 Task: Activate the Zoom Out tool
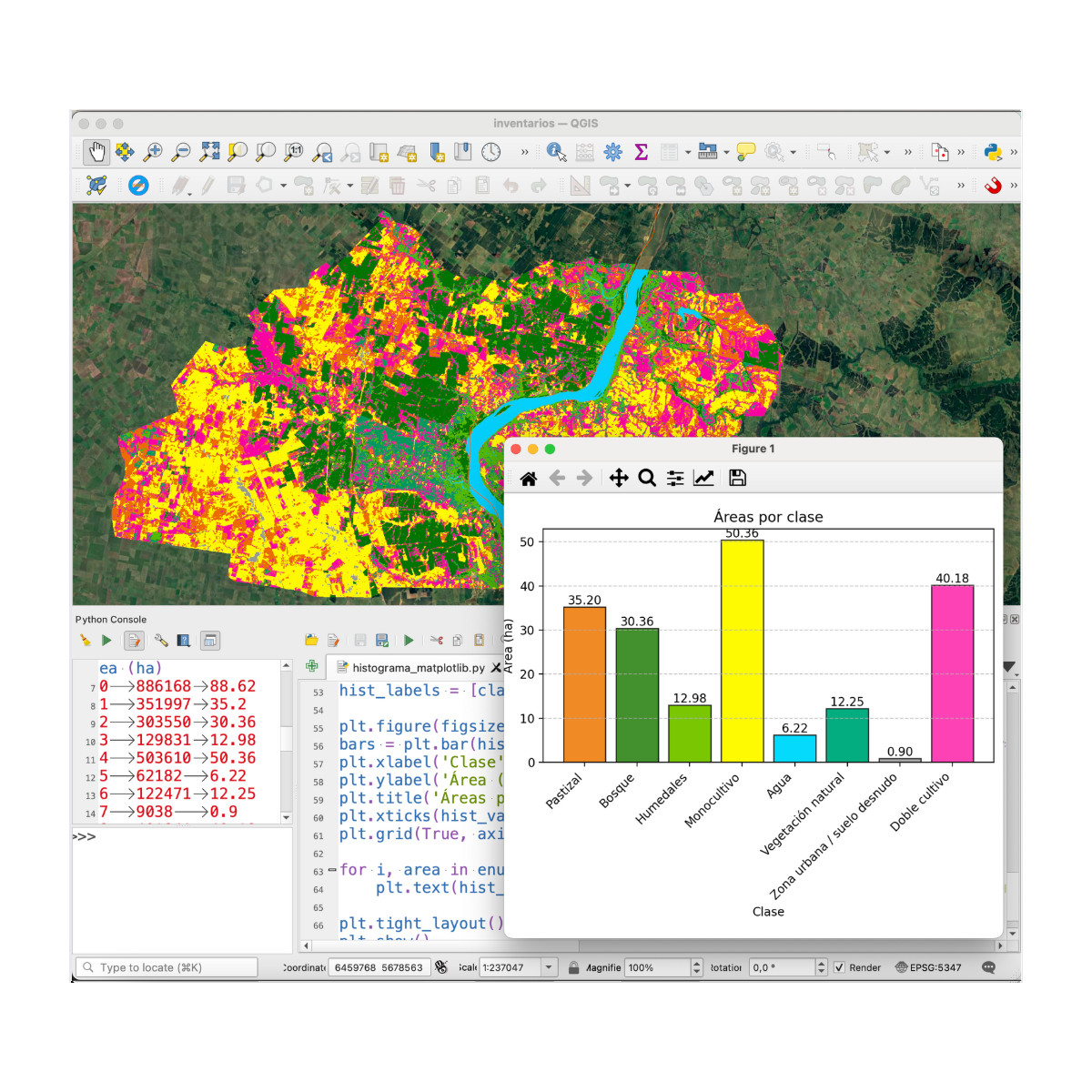(x=181, y=152)
